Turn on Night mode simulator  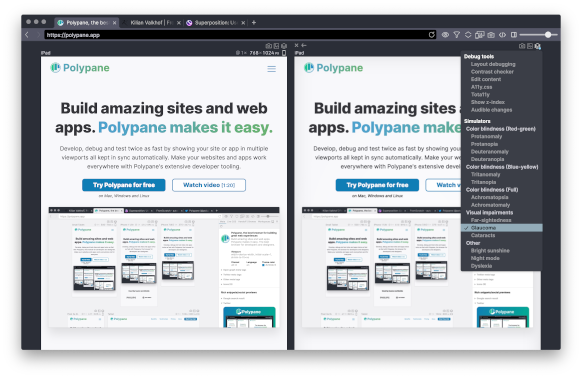[x=485, y=258]
